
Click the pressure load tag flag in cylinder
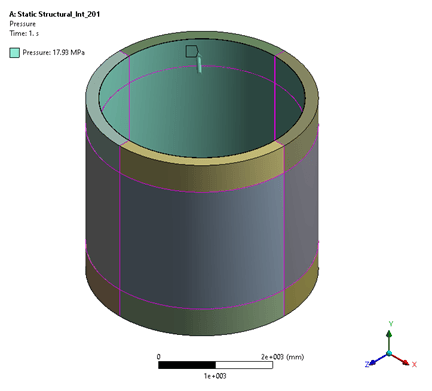tap(192, 51)
